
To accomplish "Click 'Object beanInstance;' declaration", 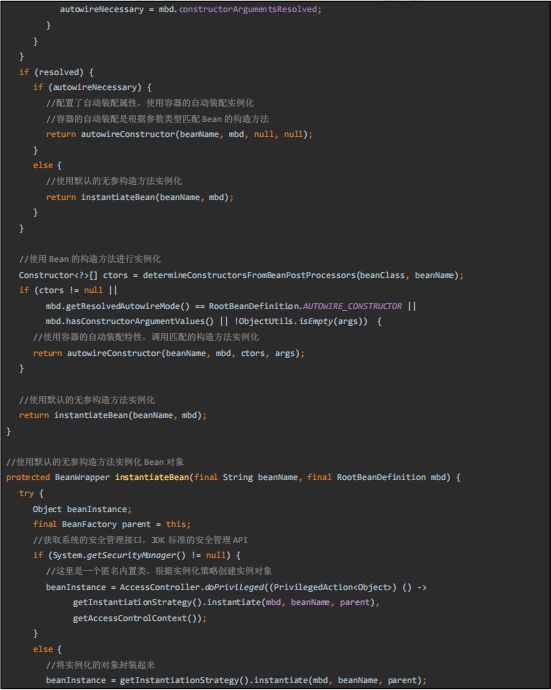I will (82, 509).
